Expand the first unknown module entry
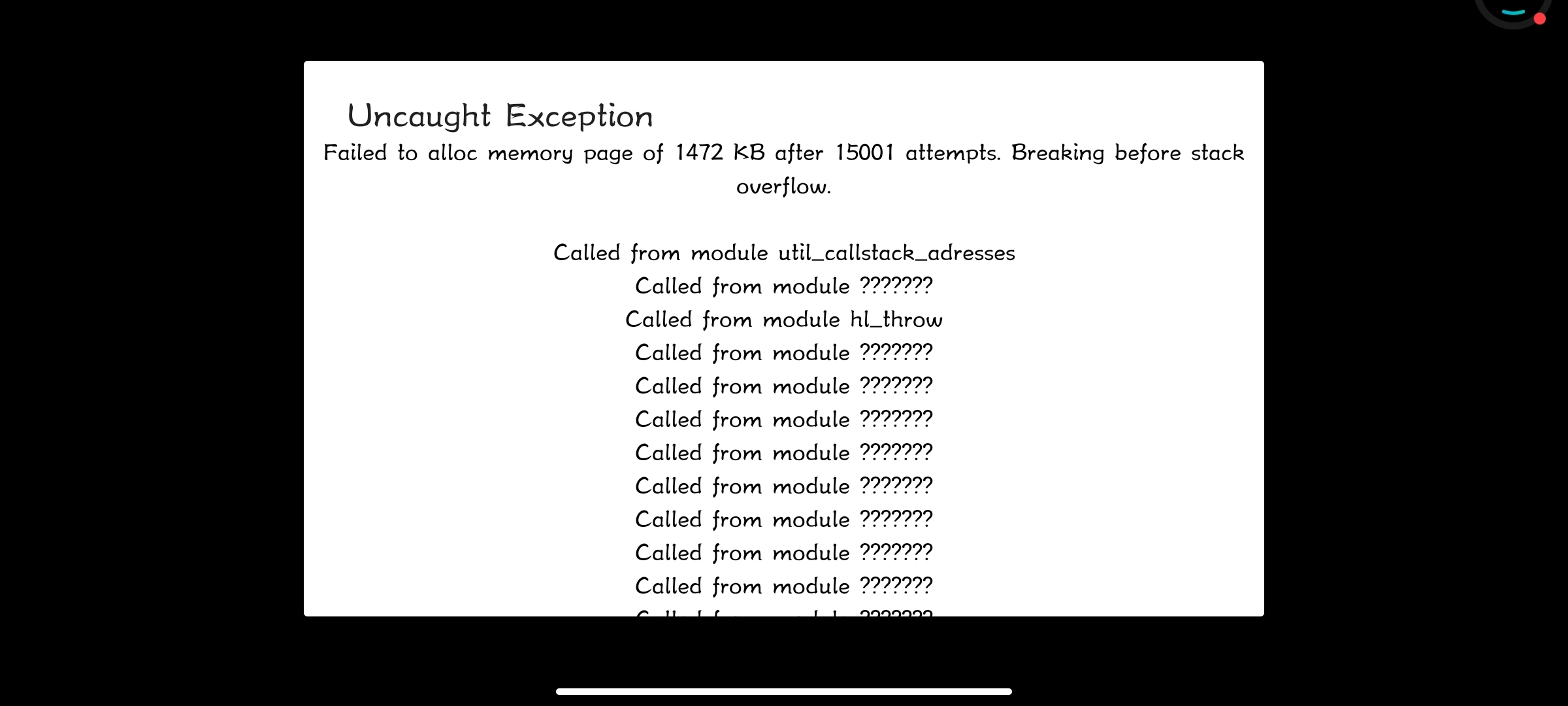The image size is (1568, 706). [x=783, y=285]
